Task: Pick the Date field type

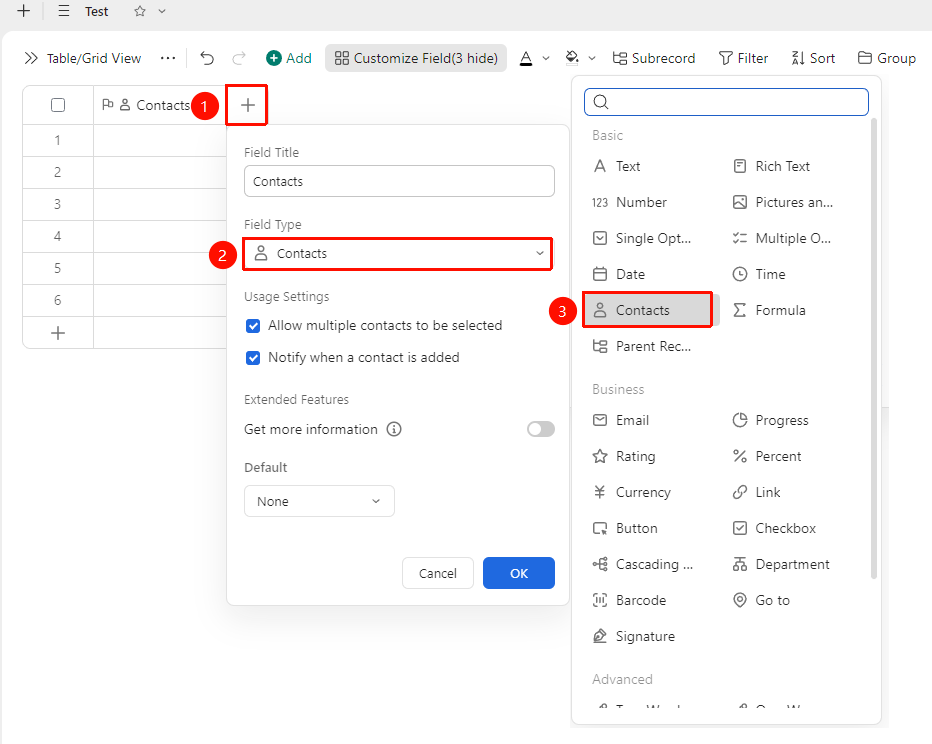Action: pos(619,275)
